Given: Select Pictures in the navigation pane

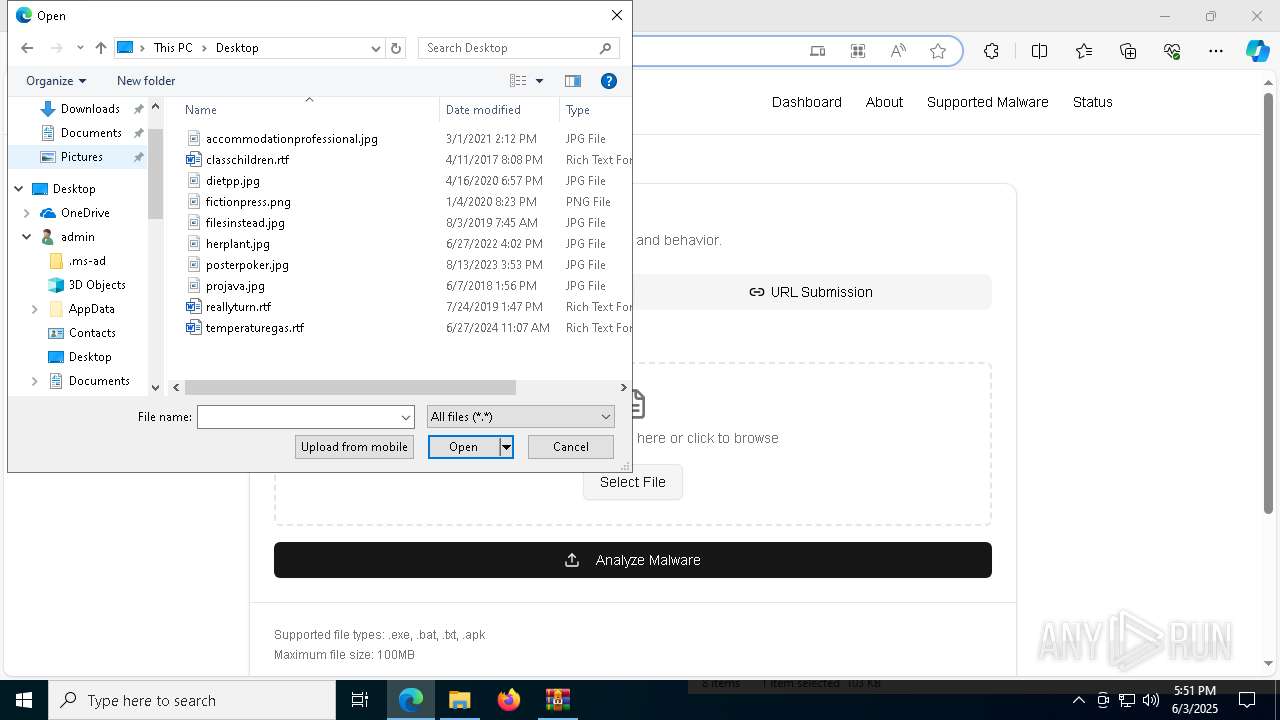Looking at the screenshot, I should coord(82,157).
